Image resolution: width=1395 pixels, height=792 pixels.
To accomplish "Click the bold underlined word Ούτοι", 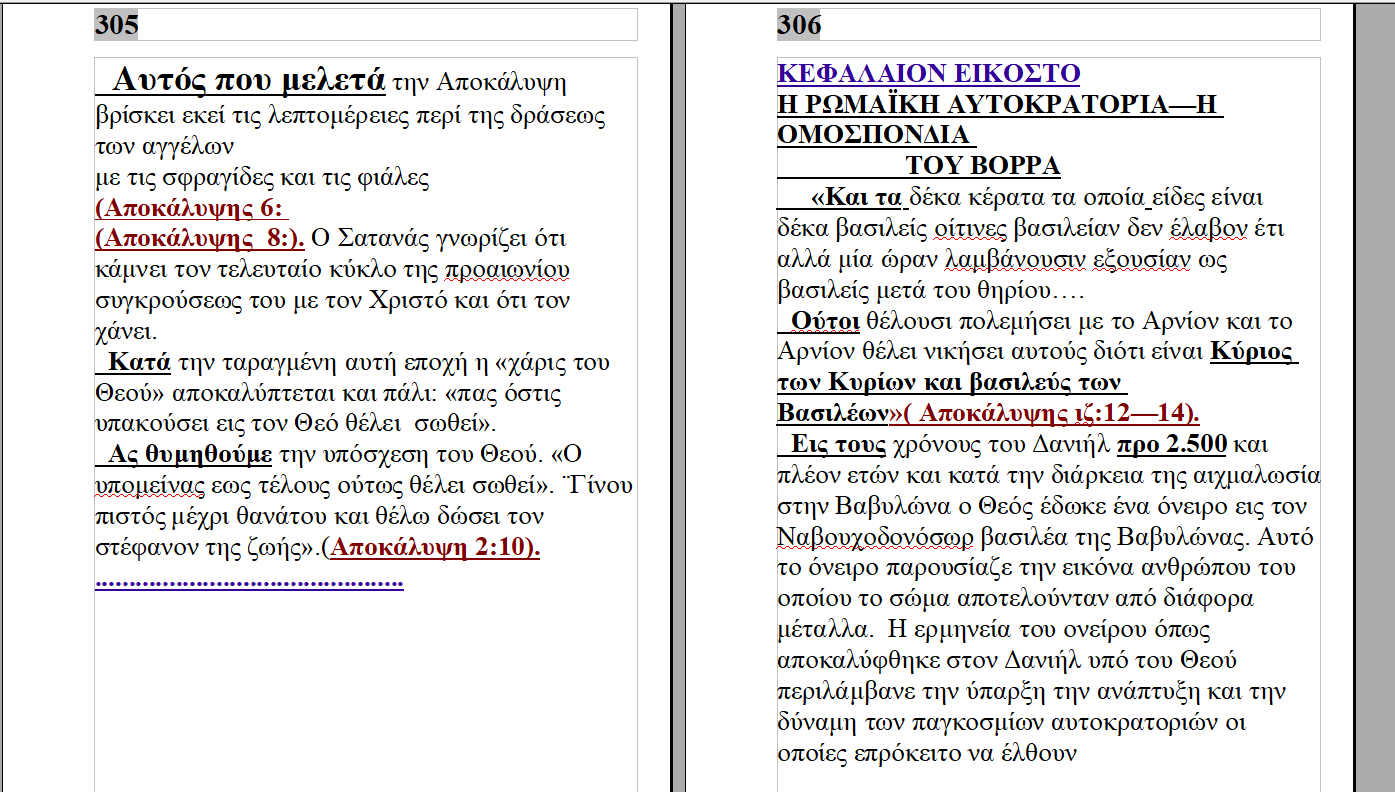I will pyautogui.click(x=826, y=321).
